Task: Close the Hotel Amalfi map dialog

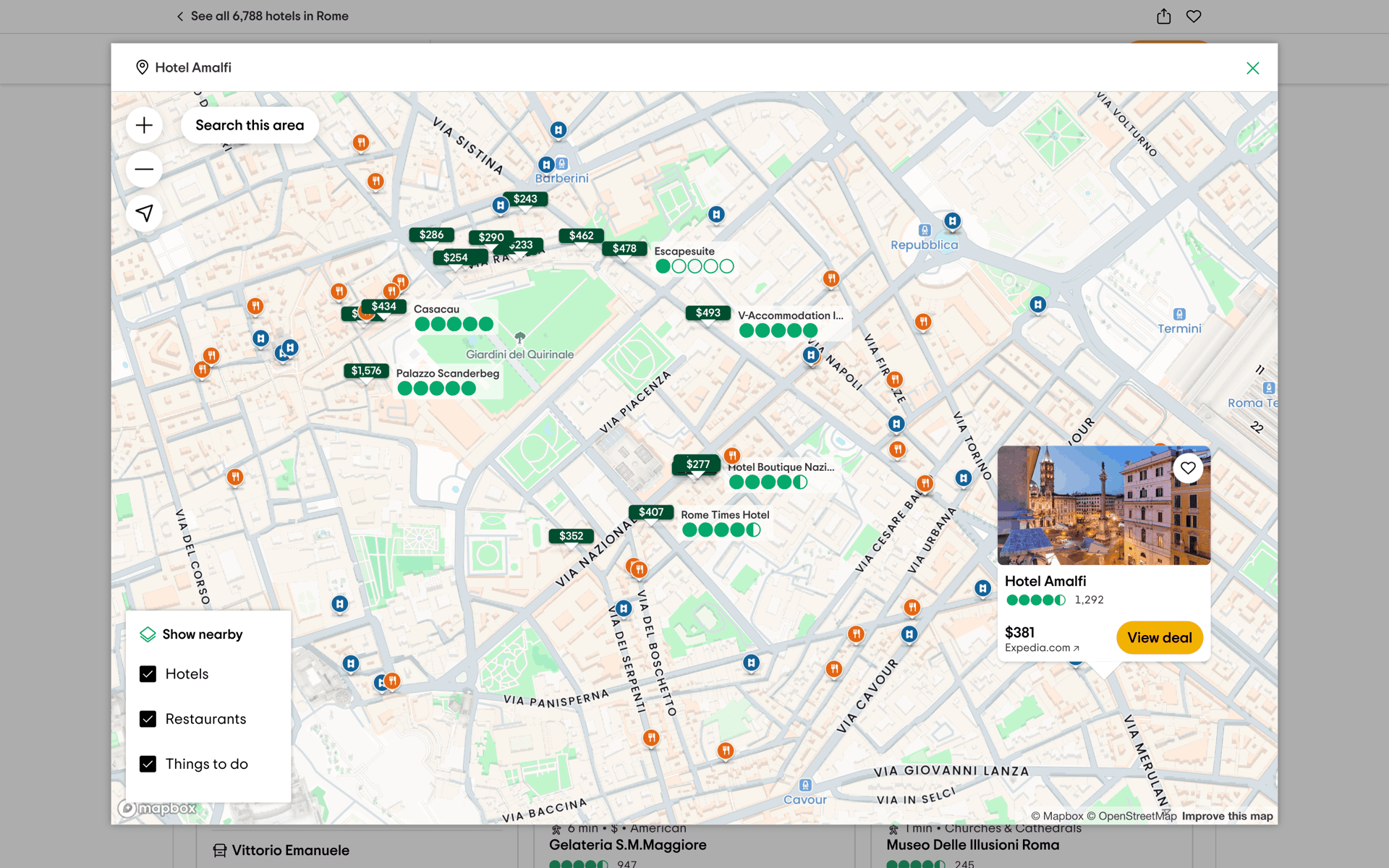Action: click(x=1252, y=68)
